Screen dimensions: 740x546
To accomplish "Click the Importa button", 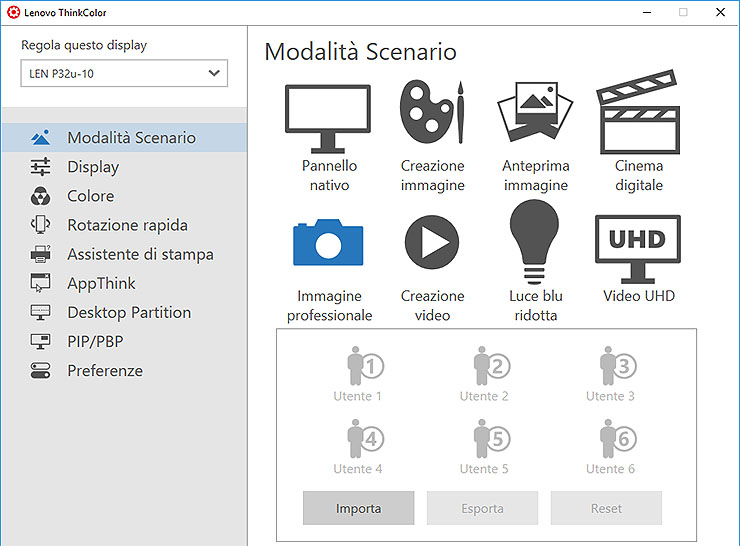I will (358, 508).
